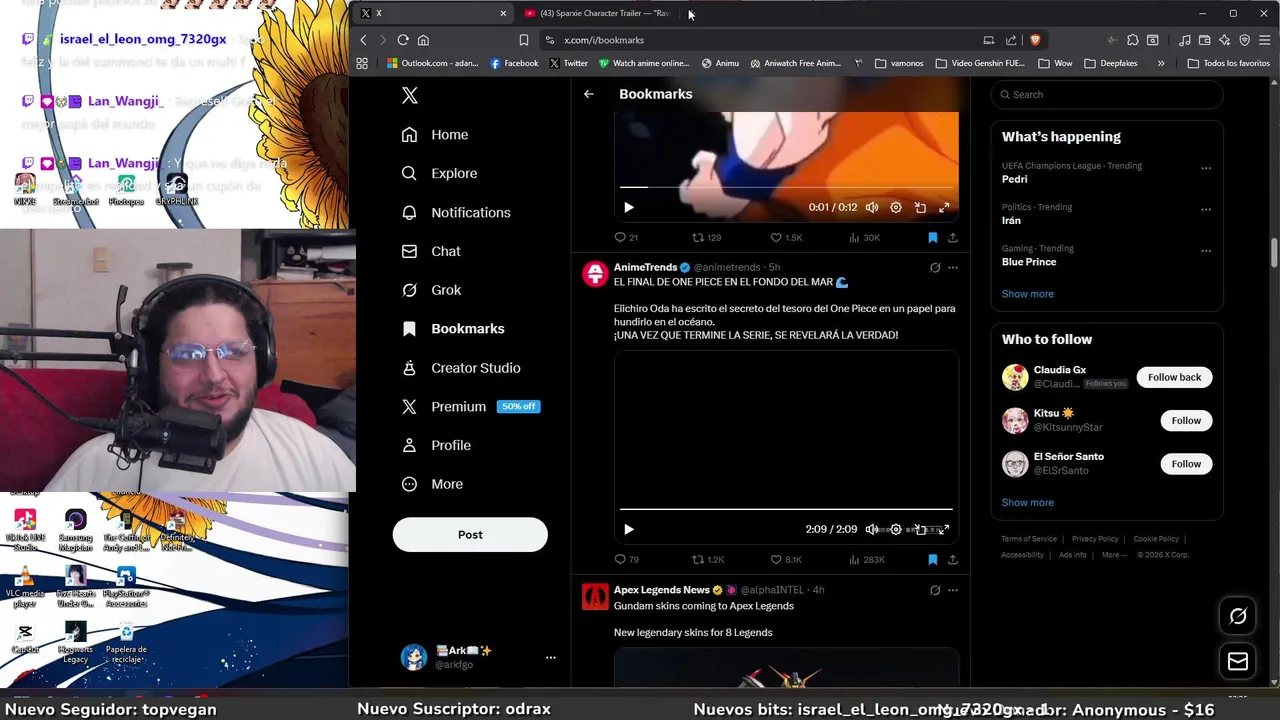Reload page in browser toolbar
The width and height of the screenshot is (1280, 720).
tap(403, 40)
